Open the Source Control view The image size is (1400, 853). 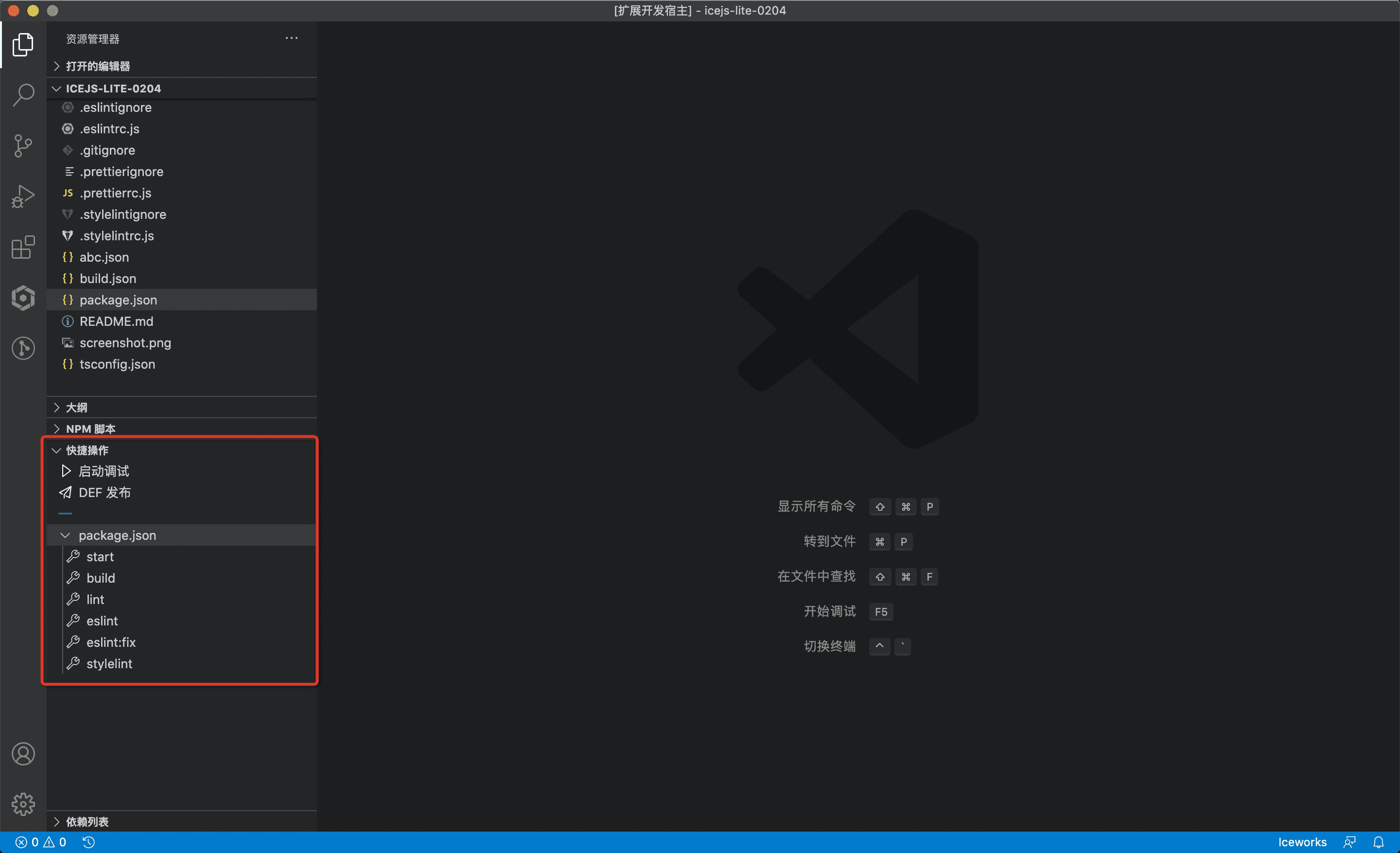coord(23,145)
